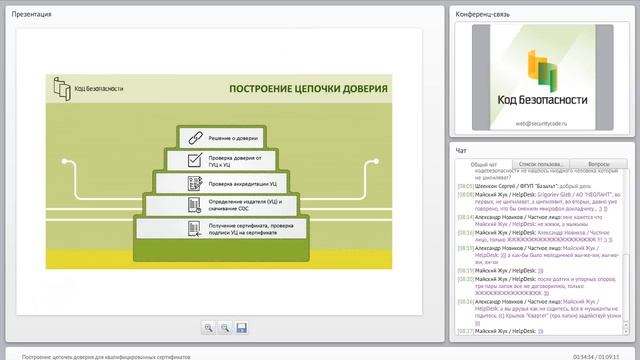640x360 pixels.
Task: Click the 08:26 message from Александр Новиков
Action: point(540,312)
